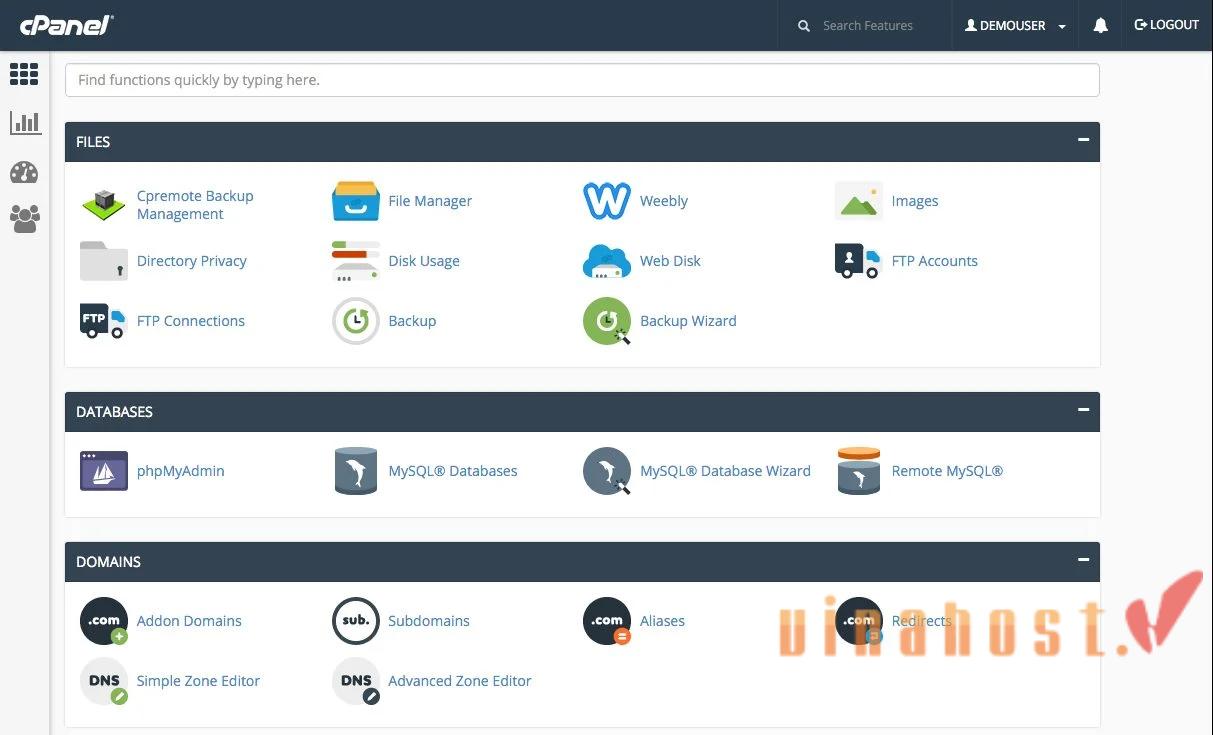The width and height of the screenshot is (1213, 735).
Task: Open the Simple Zone Editor link
Action: (198, 681)
